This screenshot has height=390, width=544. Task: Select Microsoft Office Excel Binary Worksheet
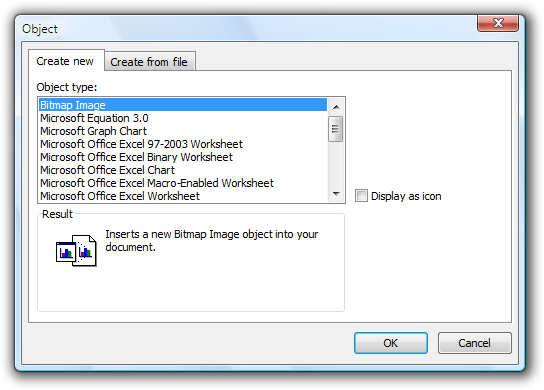point(183,157)
